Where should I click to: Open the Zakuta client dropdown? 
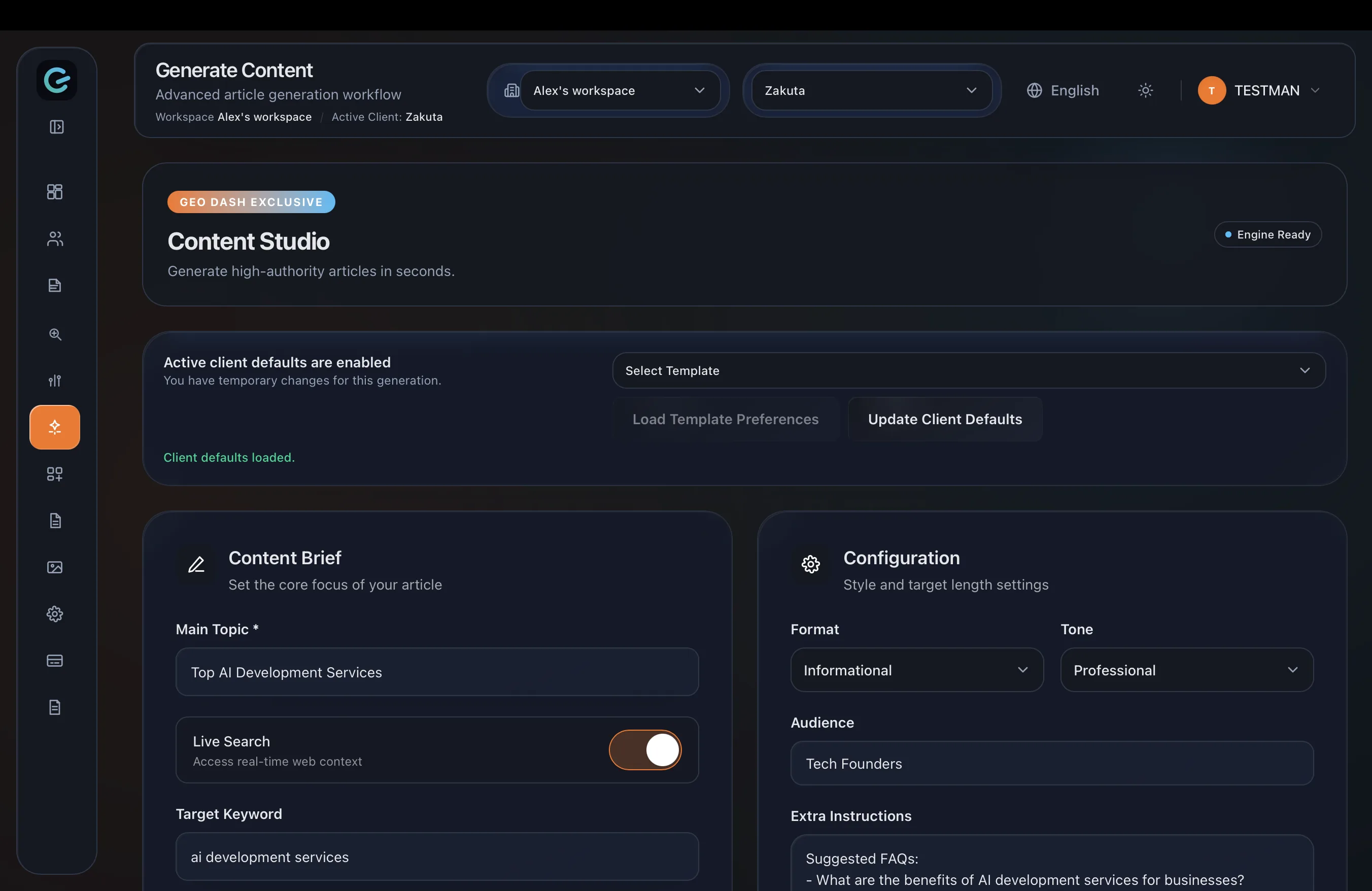click(x=871, y=90)
